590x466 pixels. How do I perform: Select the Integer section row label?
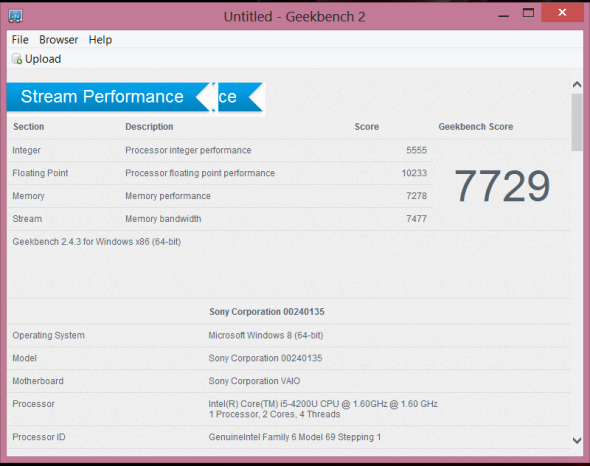click(x=26, y=150)
